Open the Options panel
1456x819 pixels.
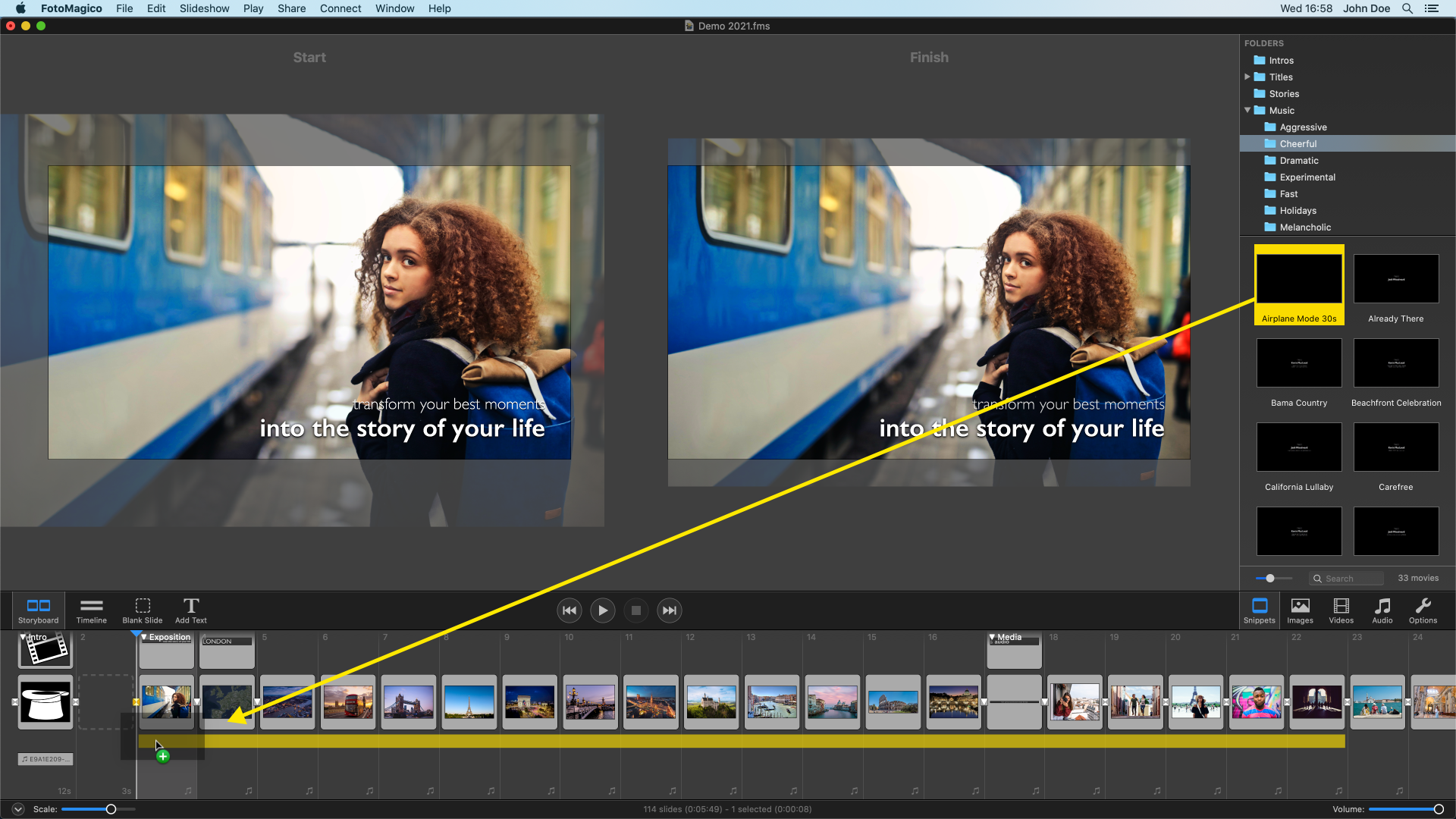pyautogui.click(x=1423, y=610)
